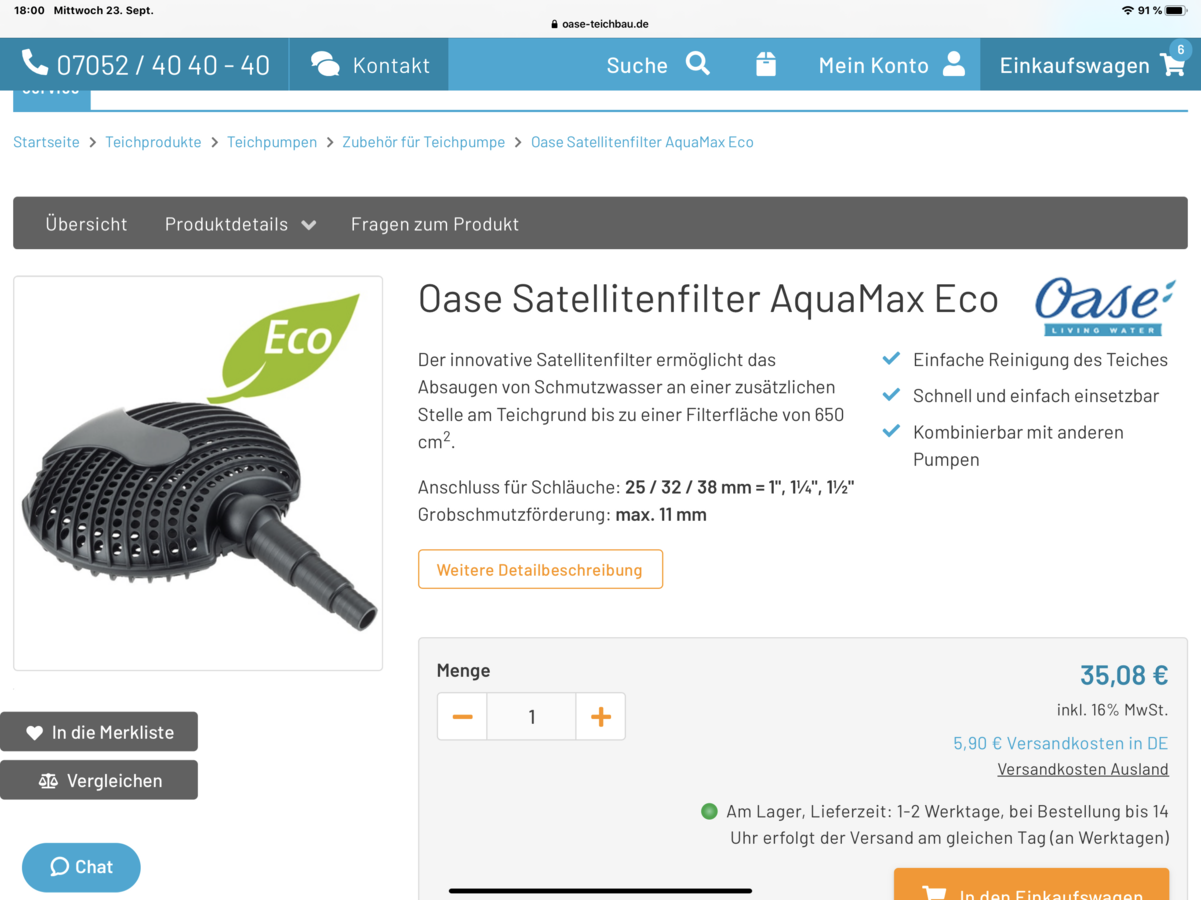Open the satellite filter product image
1201x900 pixels.
pyautogui.click(x=198, y=473)
